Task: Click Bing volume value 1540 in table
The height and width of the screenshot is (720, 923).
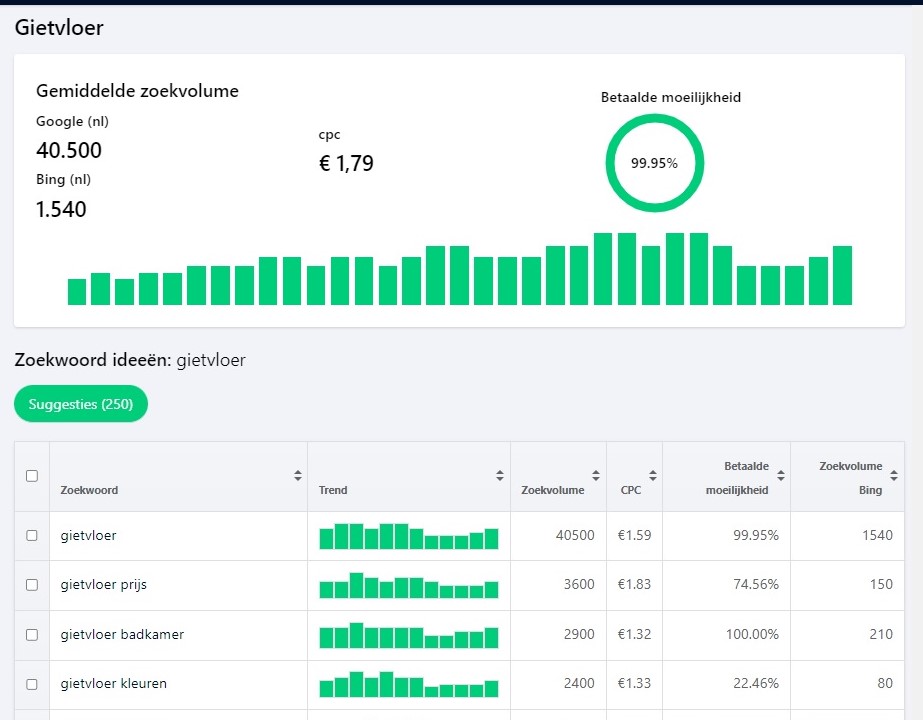Action: click(878, 535)
